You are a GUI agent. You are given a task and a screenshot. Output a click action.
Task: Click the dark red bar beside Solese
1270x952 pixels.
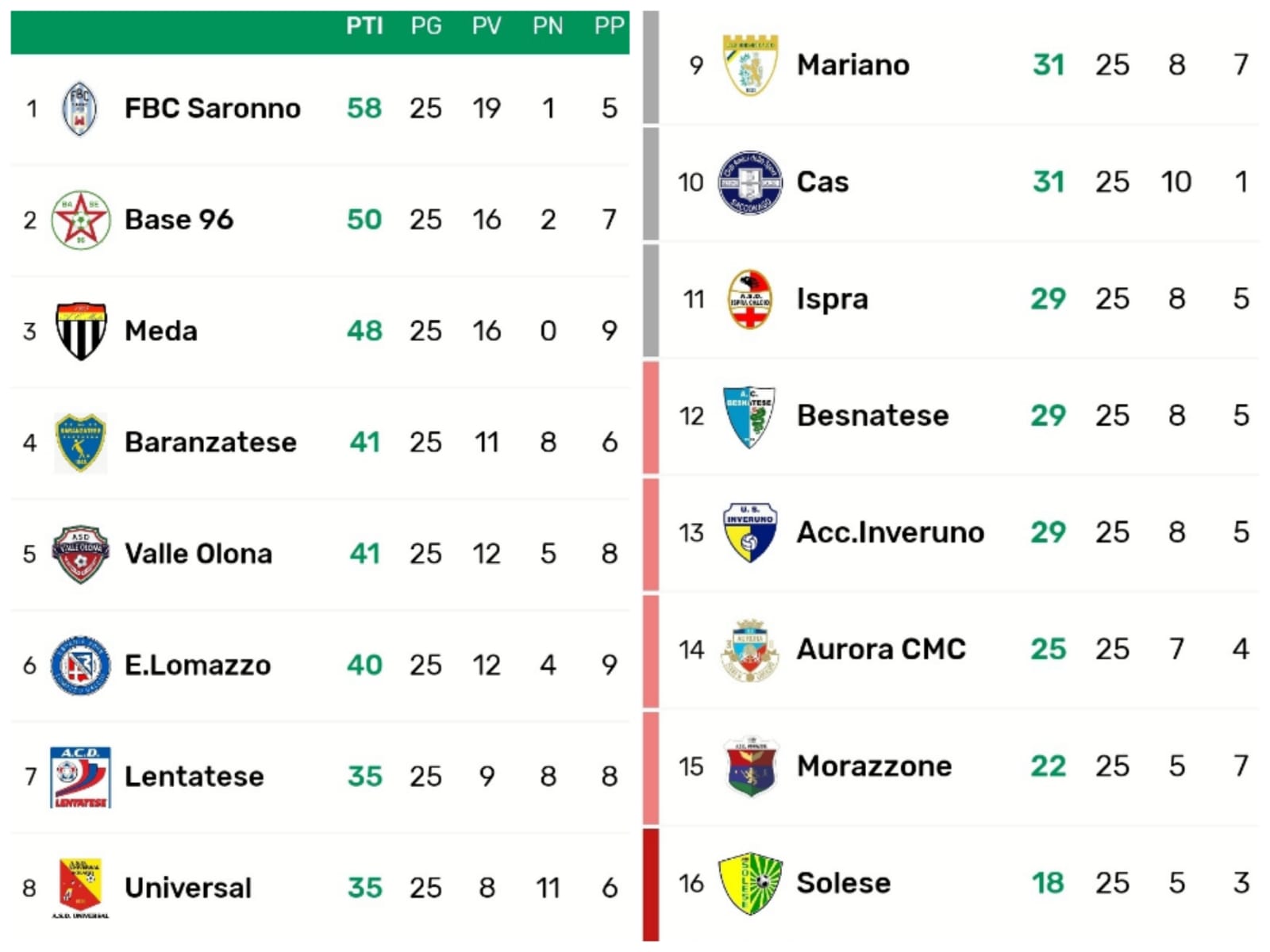pos(651,884)
